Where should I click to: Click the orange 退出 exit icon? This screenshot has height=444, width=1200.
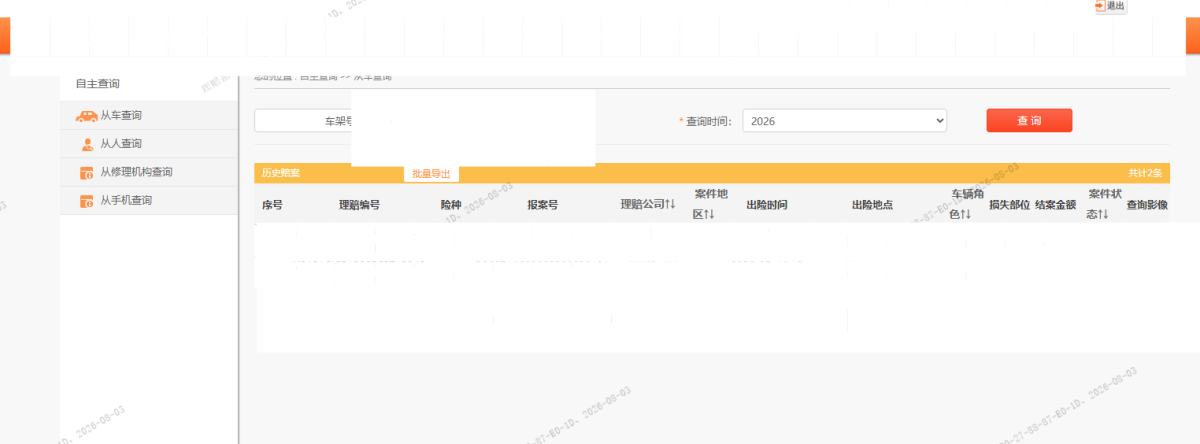tap(1100, 6)
